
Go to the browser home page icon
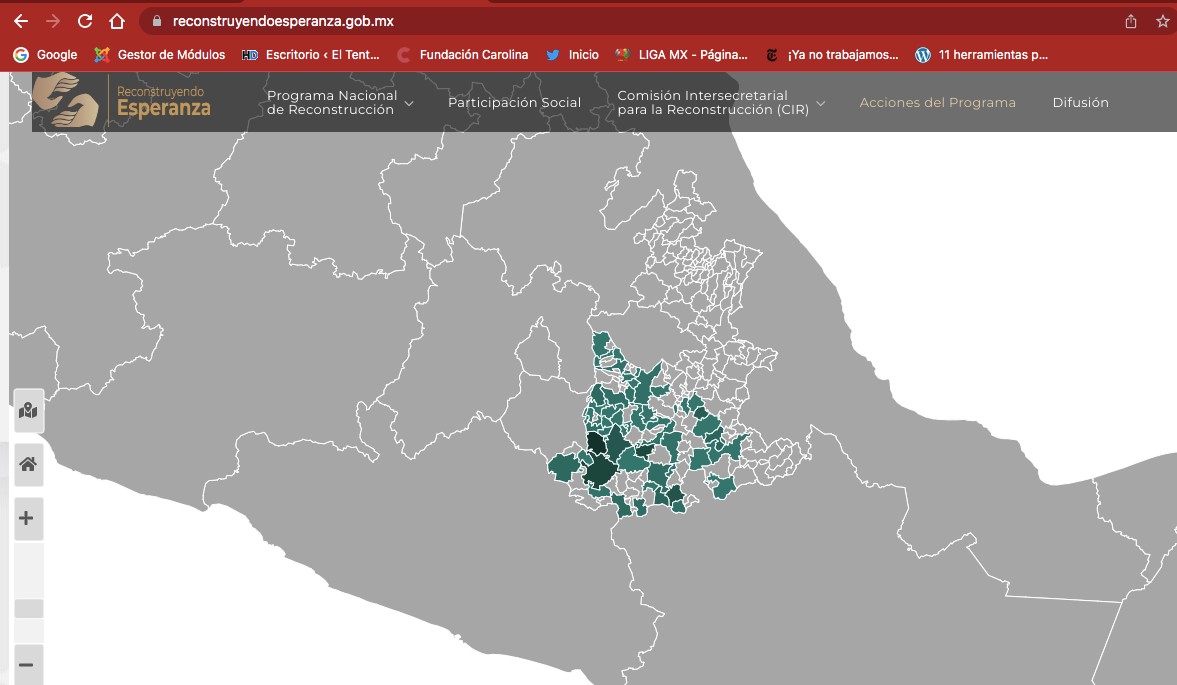[117, 21]
